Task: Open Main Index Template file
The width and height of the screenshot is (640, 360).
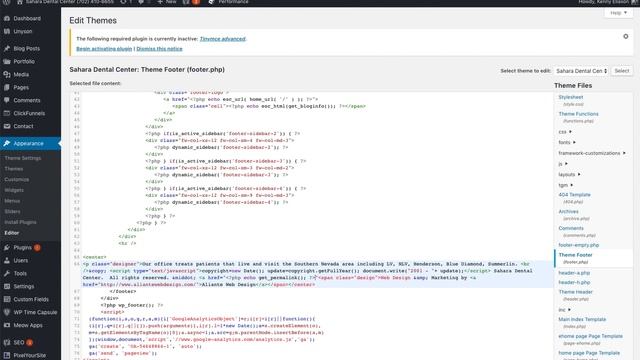Action: coord(582,319)
